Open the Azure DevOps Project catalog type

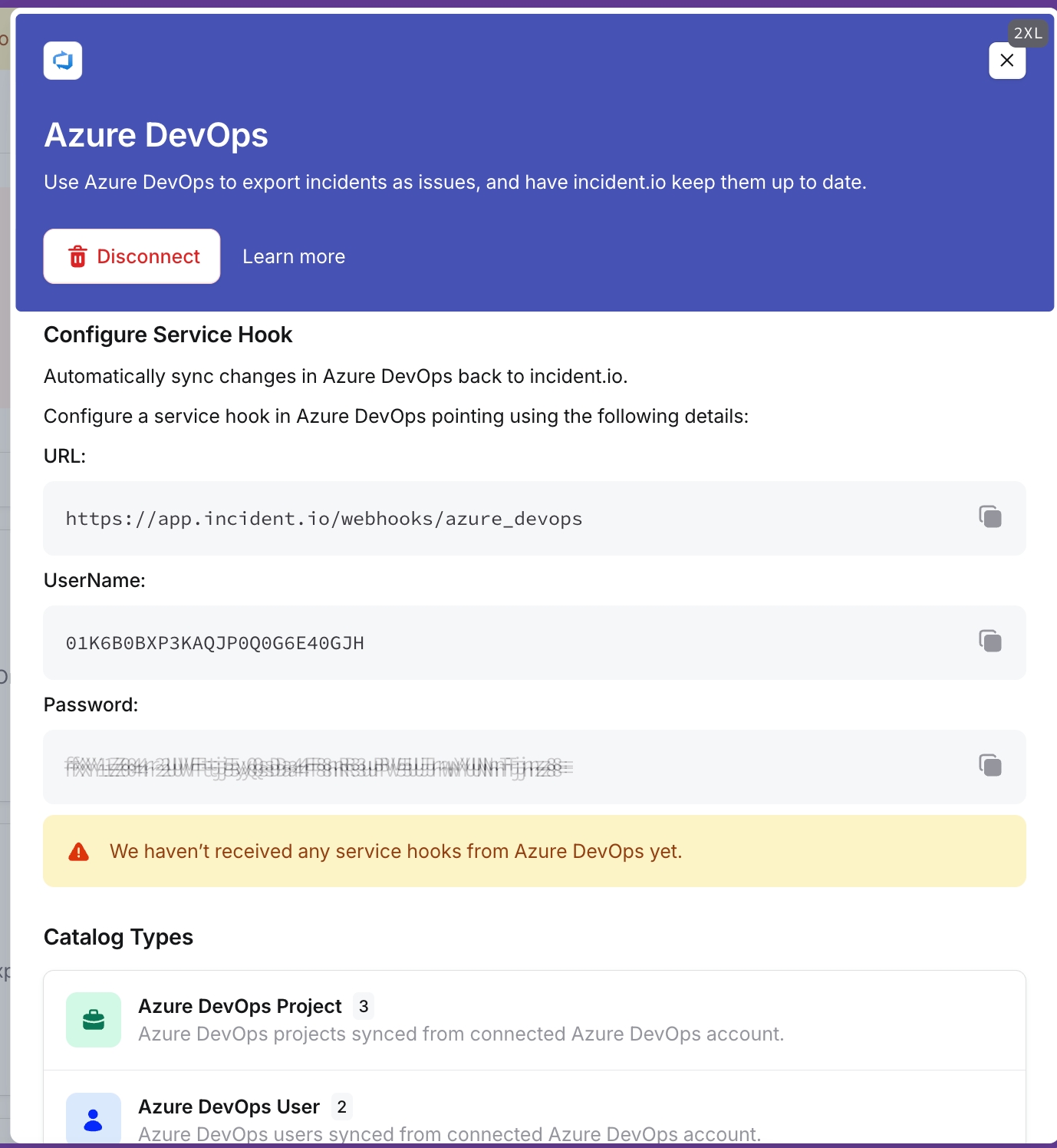239,1006
